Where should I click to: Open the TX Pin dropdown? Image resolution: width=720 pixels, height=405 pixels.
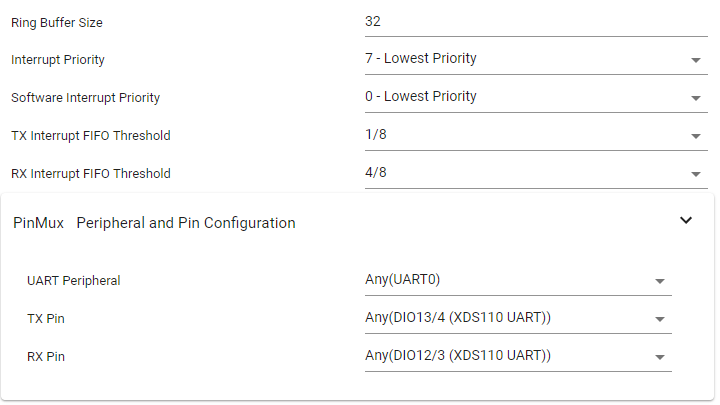(507, 318)
